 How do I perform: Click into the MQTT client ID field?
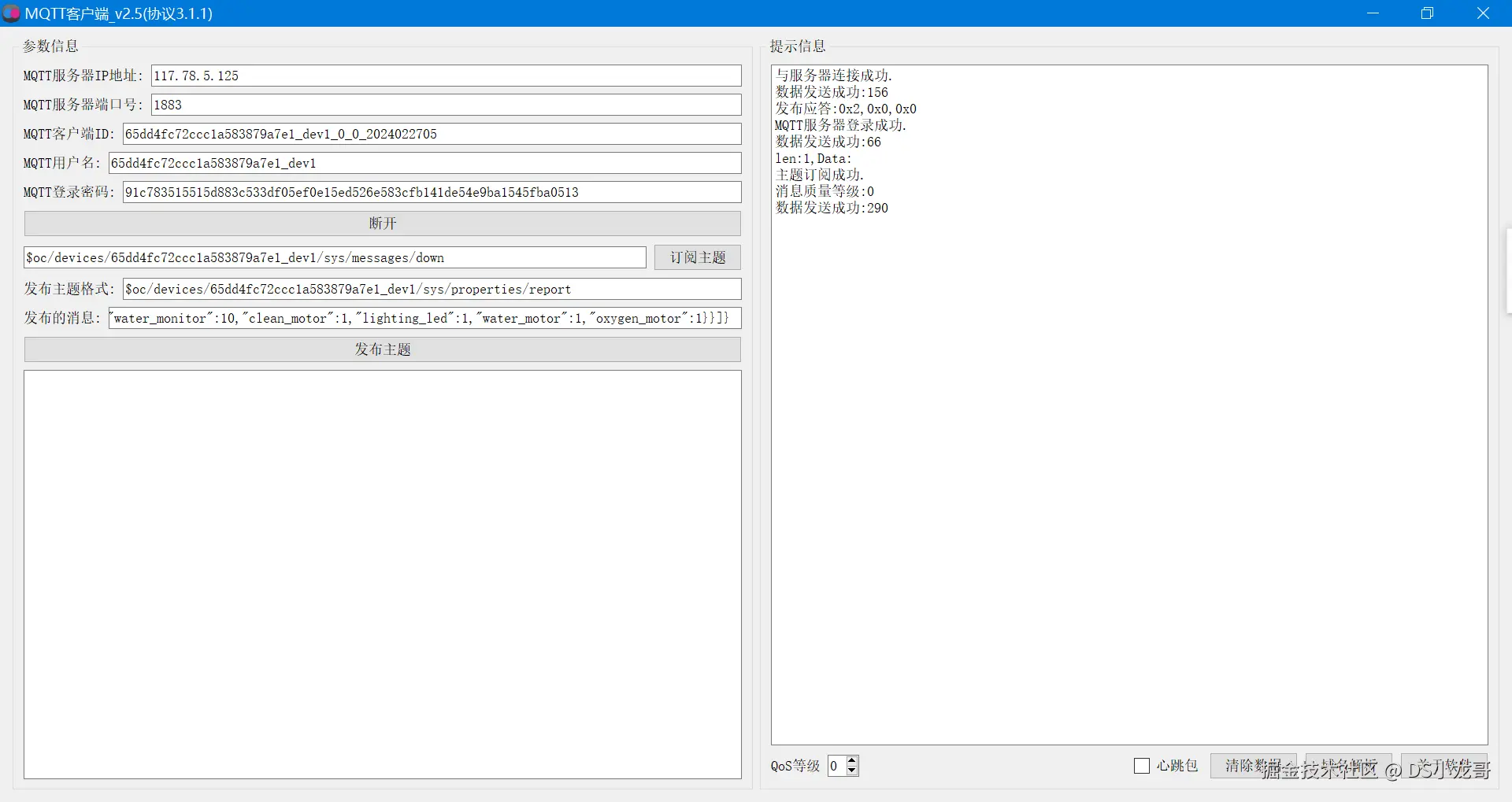click(432, 134)
